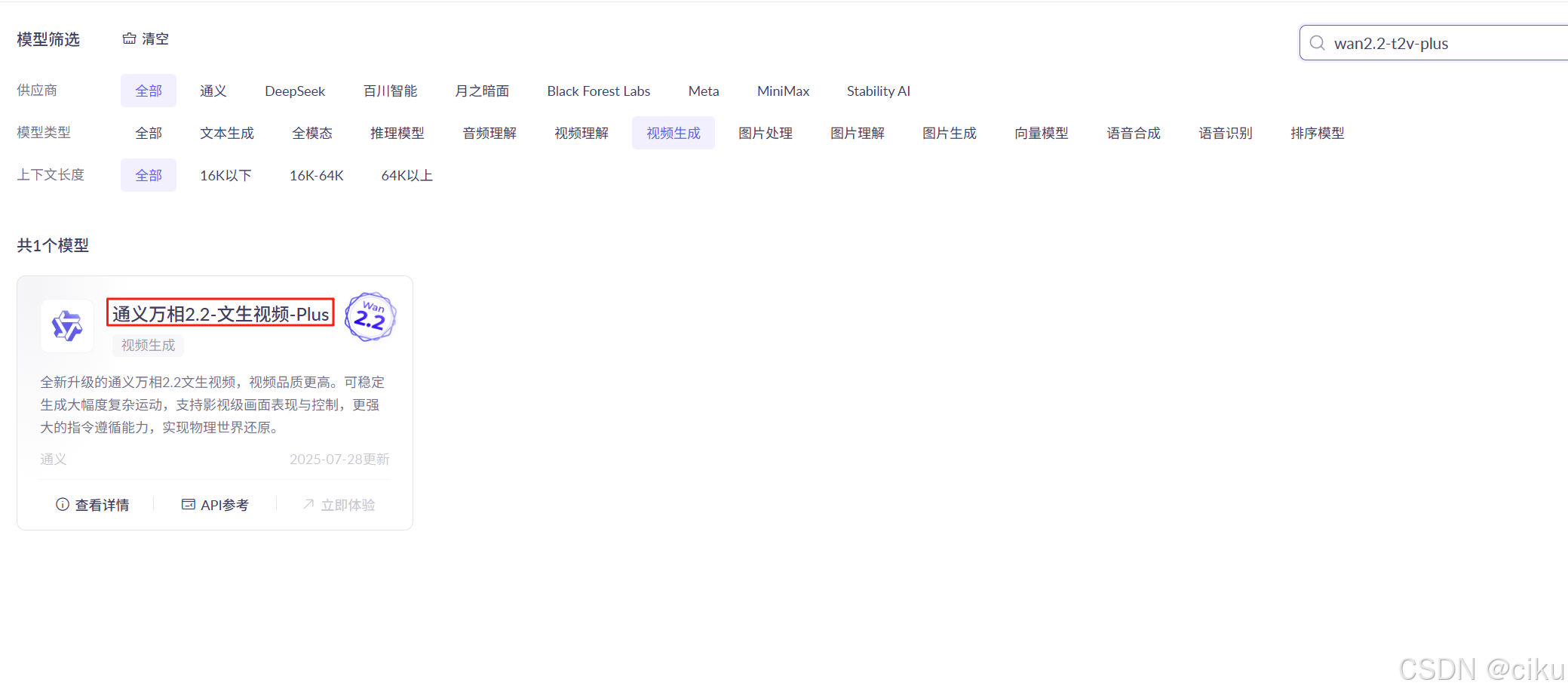
Task: Filter providers by MiniMax
Action: [783, 91]
